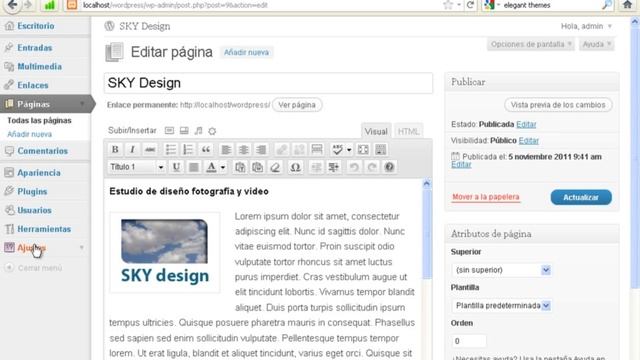Edit the Estado Publicada status link
640x360 pixels.
526,124
